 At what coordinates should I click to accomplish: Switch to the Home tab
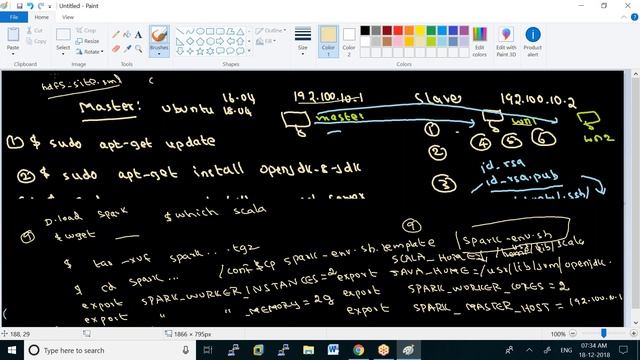click(x=42, y=17)
